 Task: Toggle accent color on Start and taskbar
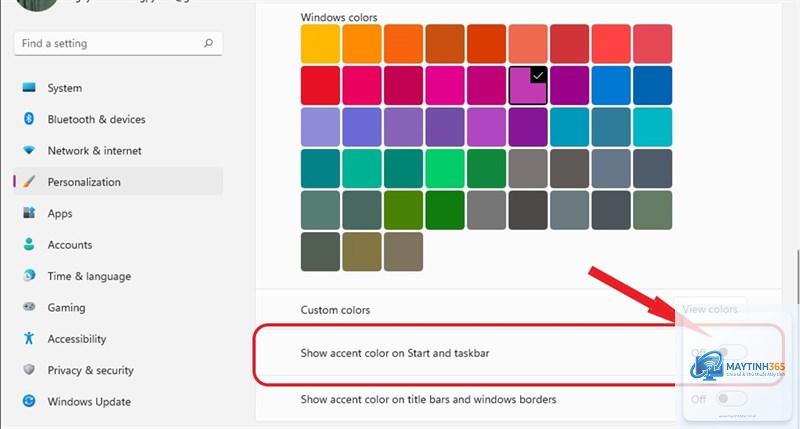click(731, 352)
